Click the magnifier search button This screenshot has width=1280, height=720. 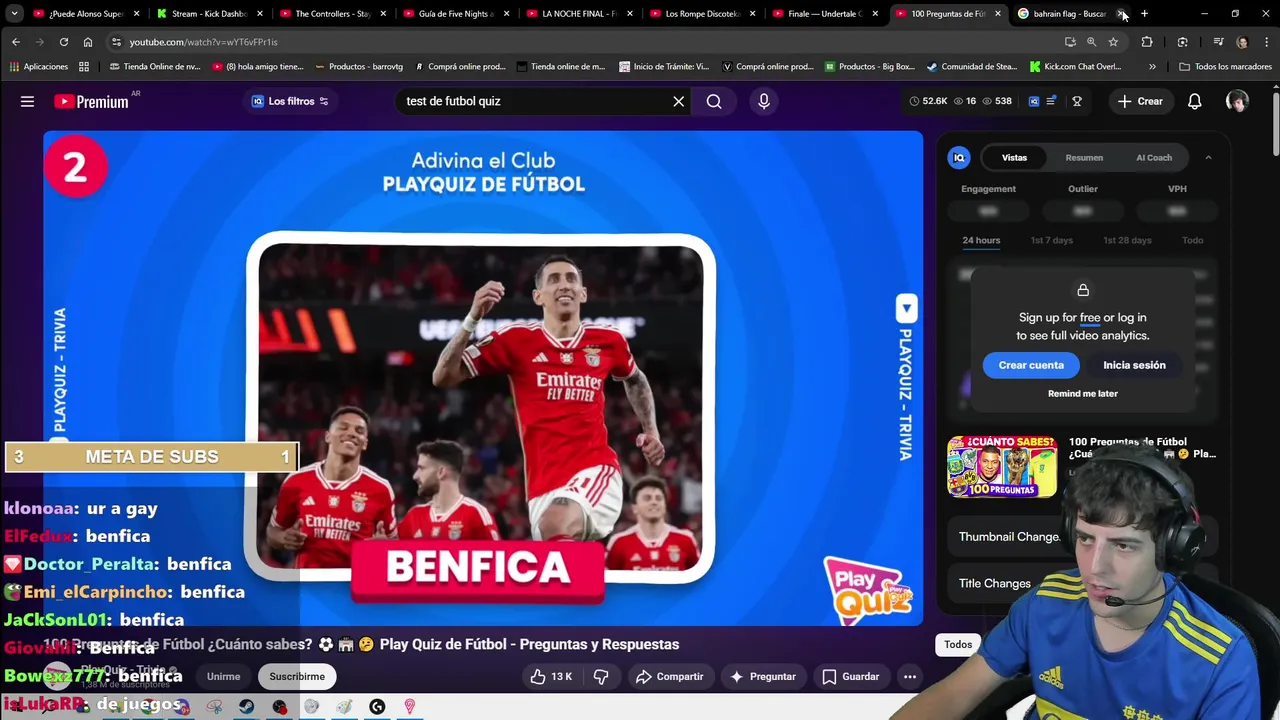[x=714, y=101]
